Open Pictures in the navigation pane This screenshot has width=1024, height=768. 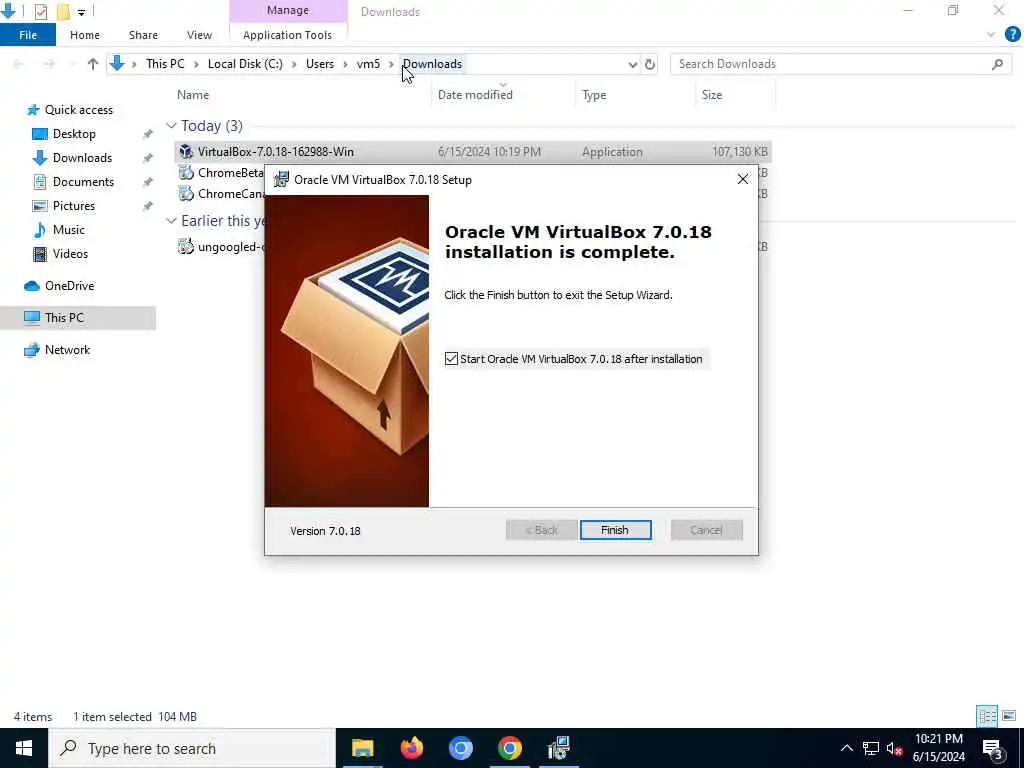[x=73, y=206]
